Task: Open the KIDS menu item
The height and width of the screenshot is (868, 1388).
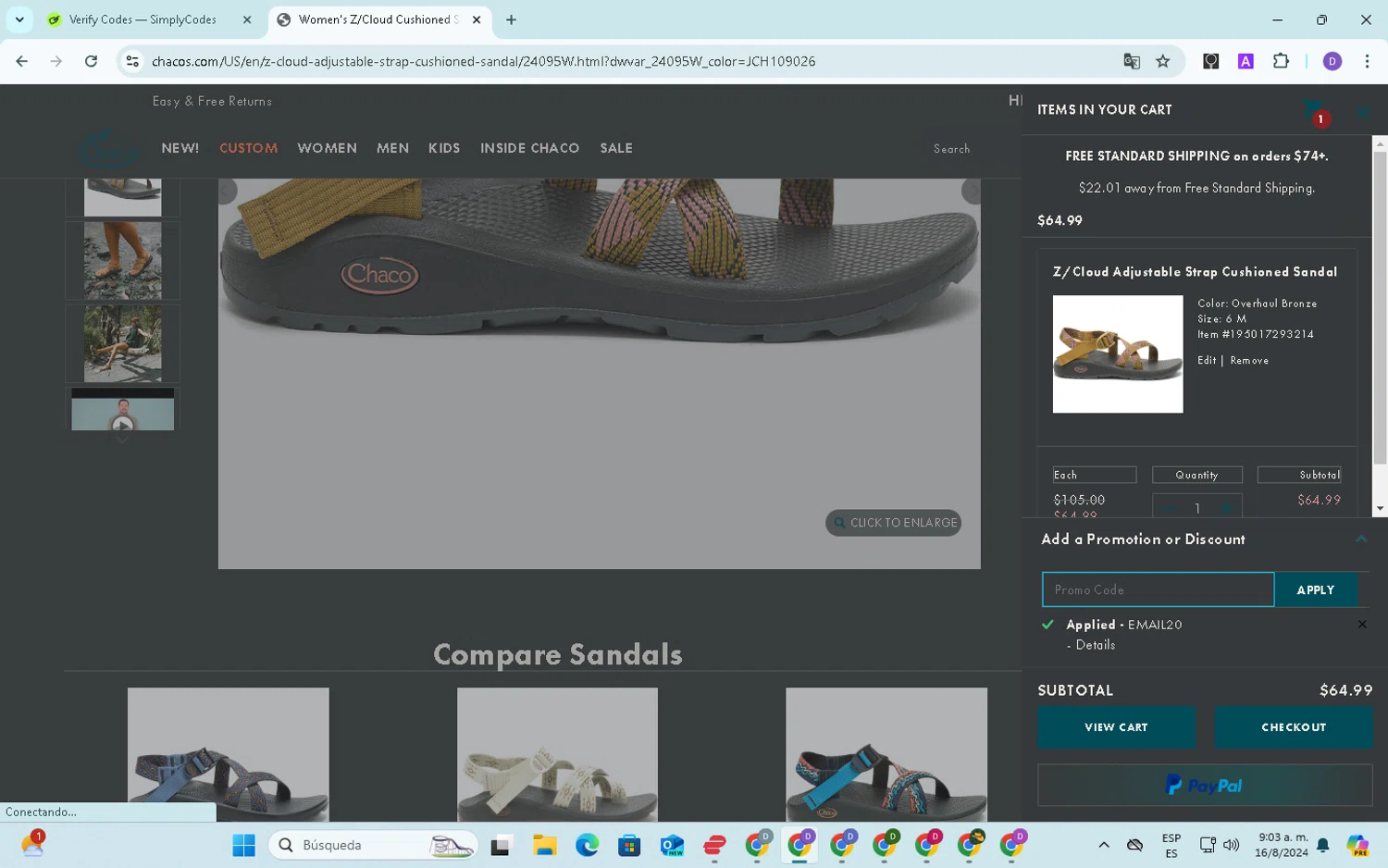Action: click(444, 148)
